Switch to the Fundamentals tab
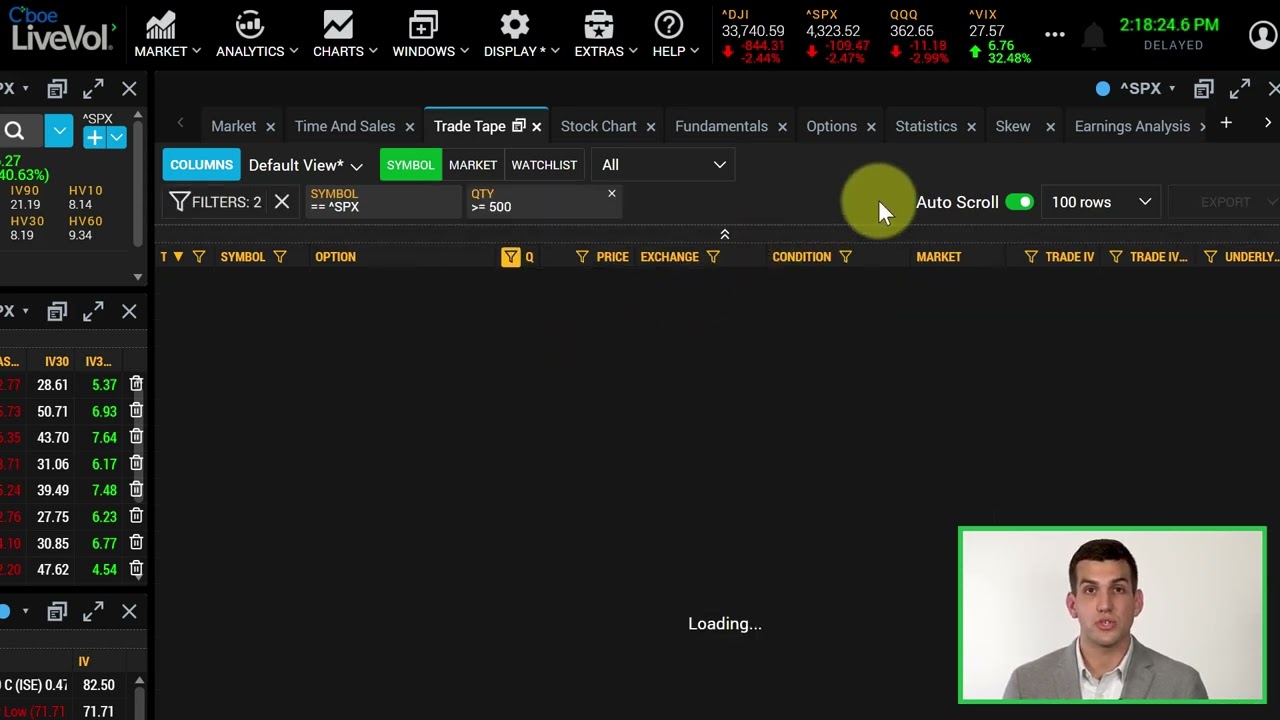This screenshot has width=1280, height=720. click(721, 126)
